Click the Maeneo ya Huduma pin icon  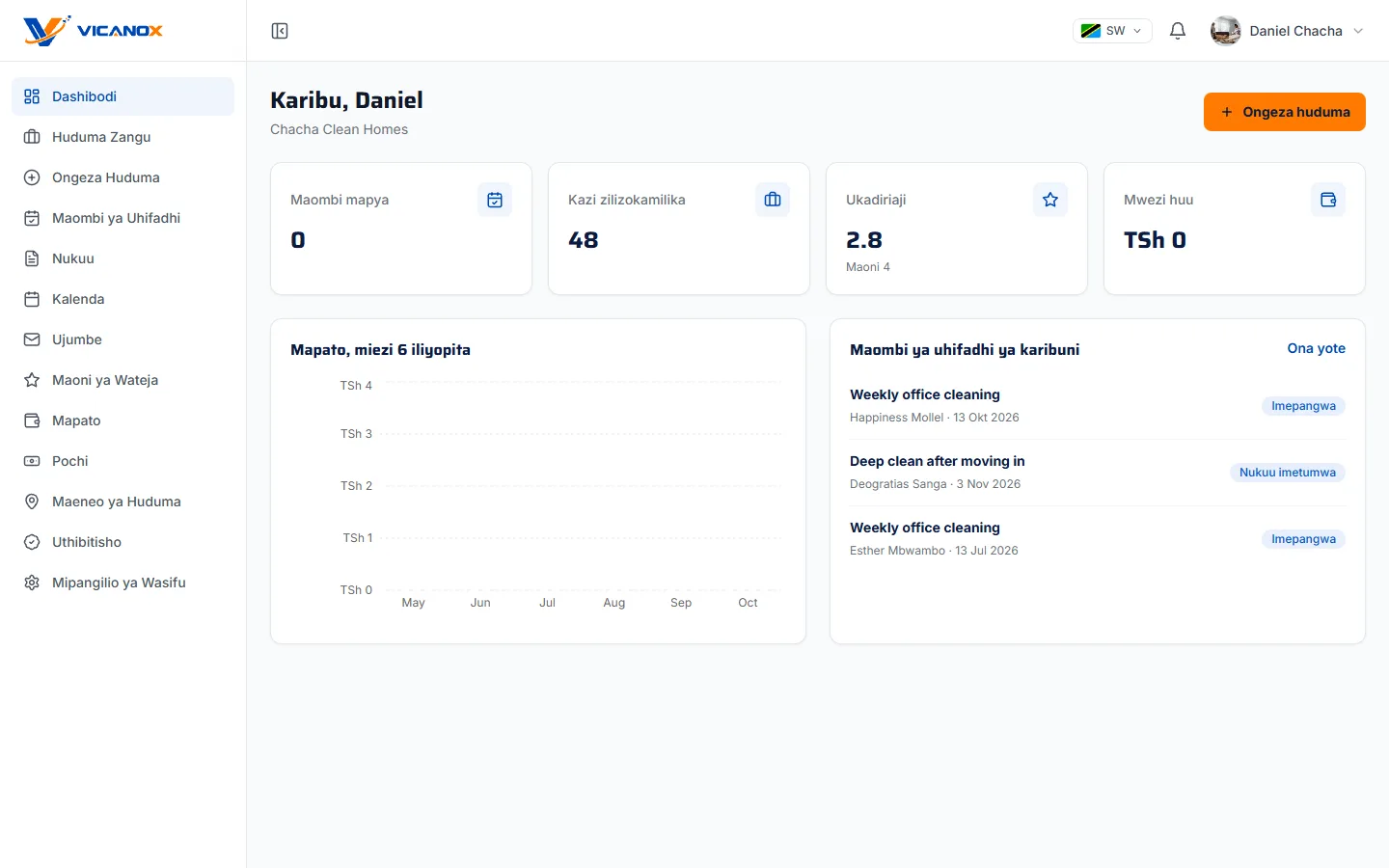[32, 502]
